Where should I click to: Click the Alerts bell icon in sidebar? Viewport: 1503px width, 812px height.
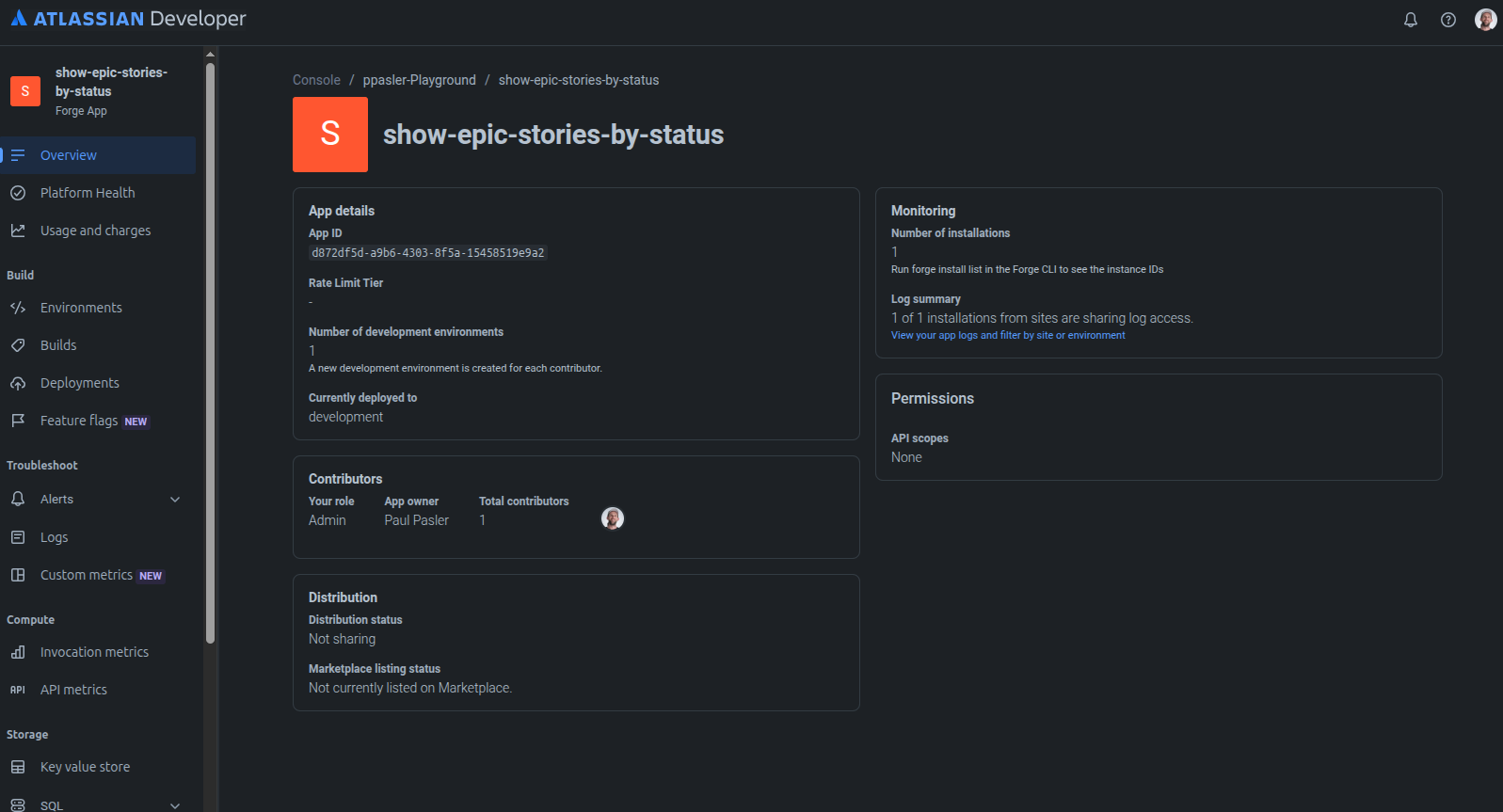click(x=18, y=500)
